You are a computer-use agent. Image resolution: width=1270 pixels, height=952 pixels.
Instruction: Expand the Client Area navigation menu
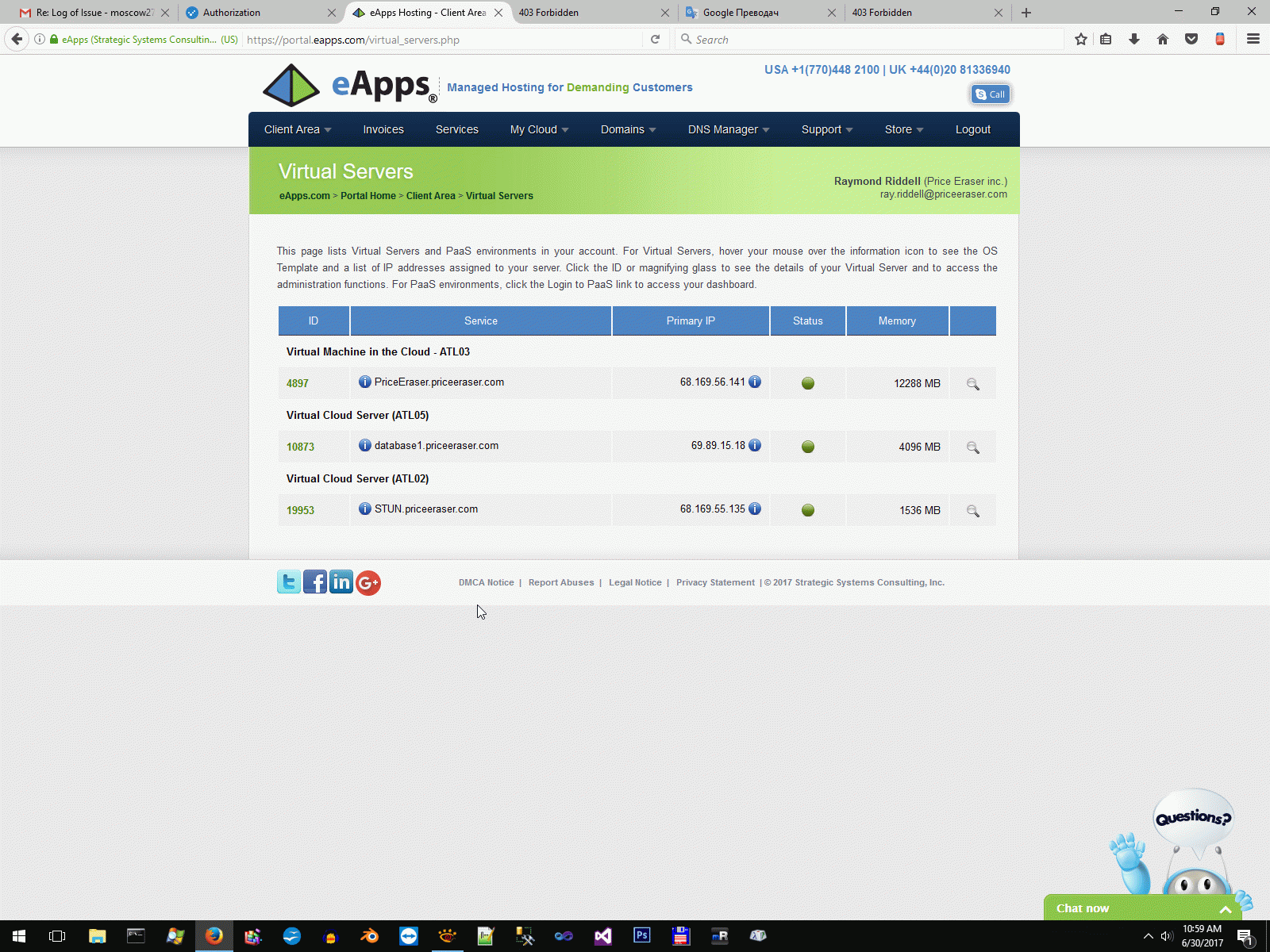pyautogui.click(x=298, y=129)
